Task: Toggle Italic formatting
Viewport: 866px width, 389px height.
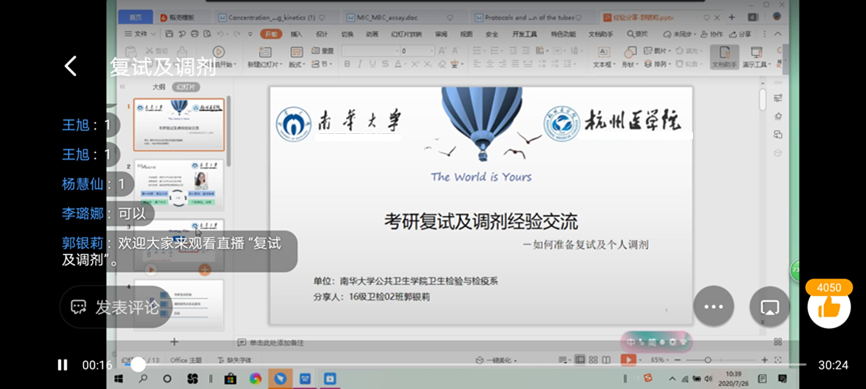Action: pyautogui.click(x=360, y=65)
